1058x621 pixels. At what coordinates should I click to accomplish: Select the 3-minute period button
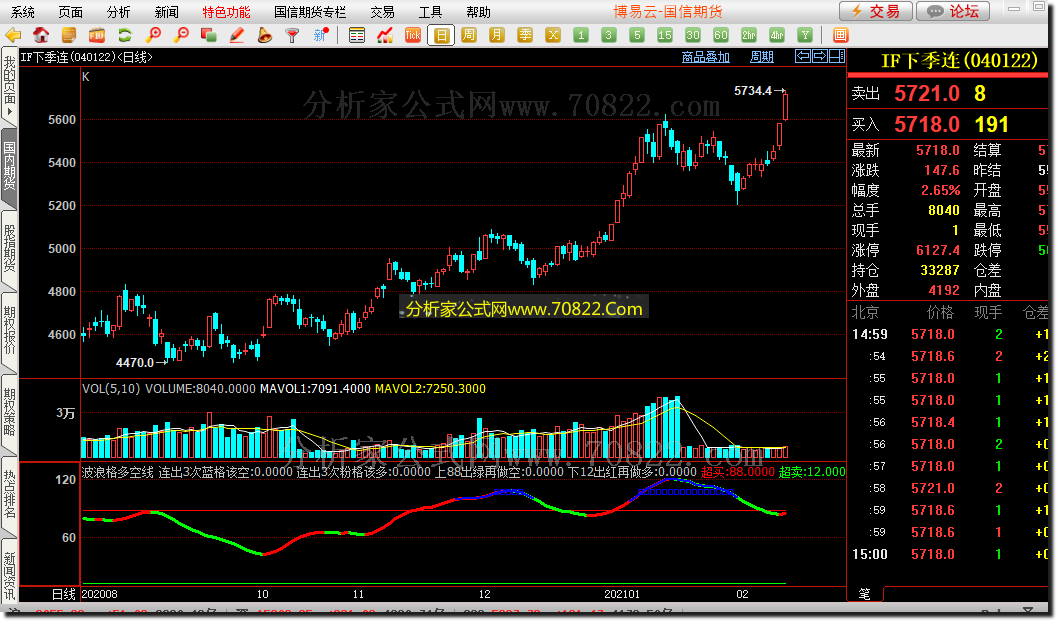[x=609, y=35]
